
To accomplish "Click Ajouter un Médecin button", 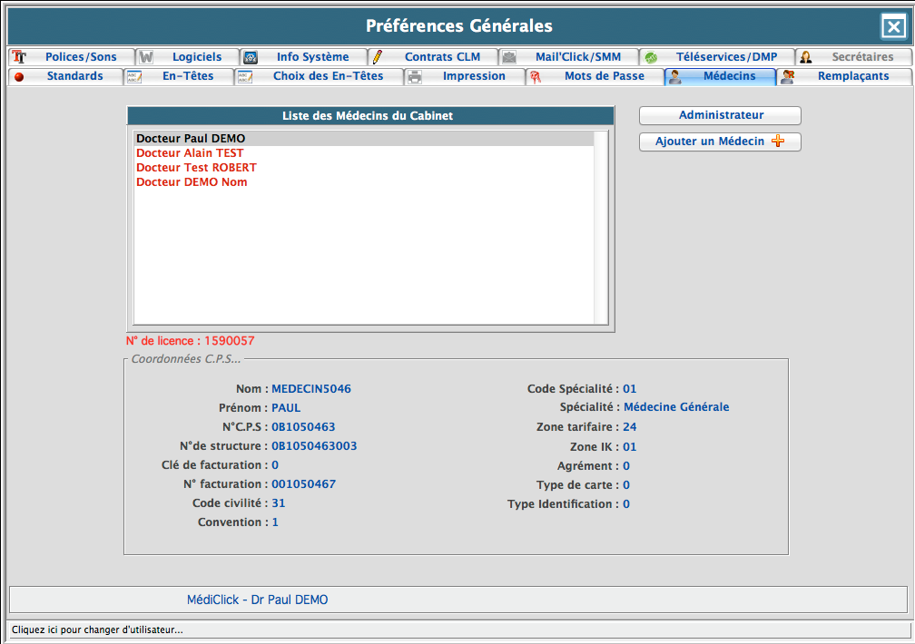I will click(x=720, y=142).
